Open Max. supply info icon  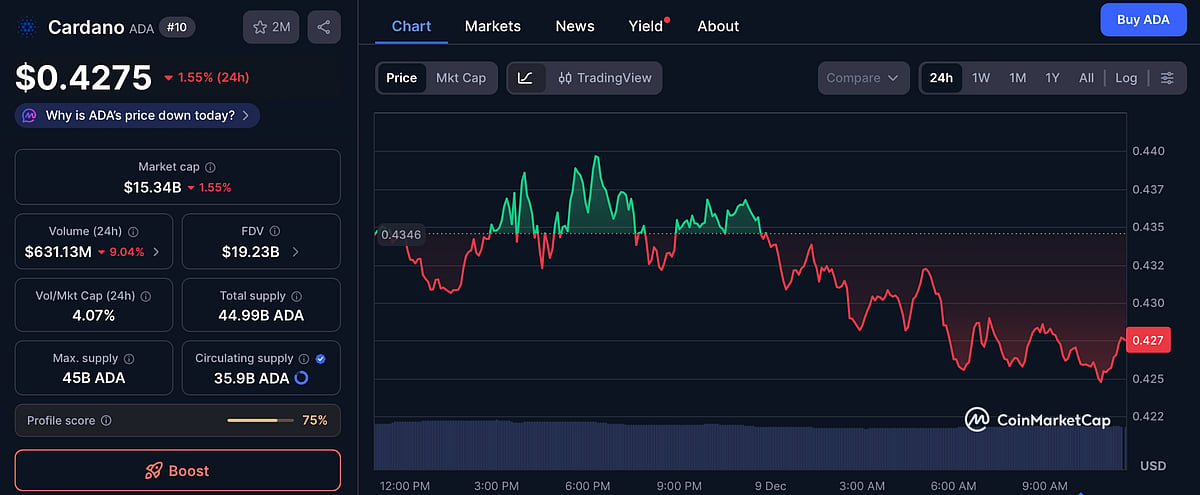coord(129,358)
